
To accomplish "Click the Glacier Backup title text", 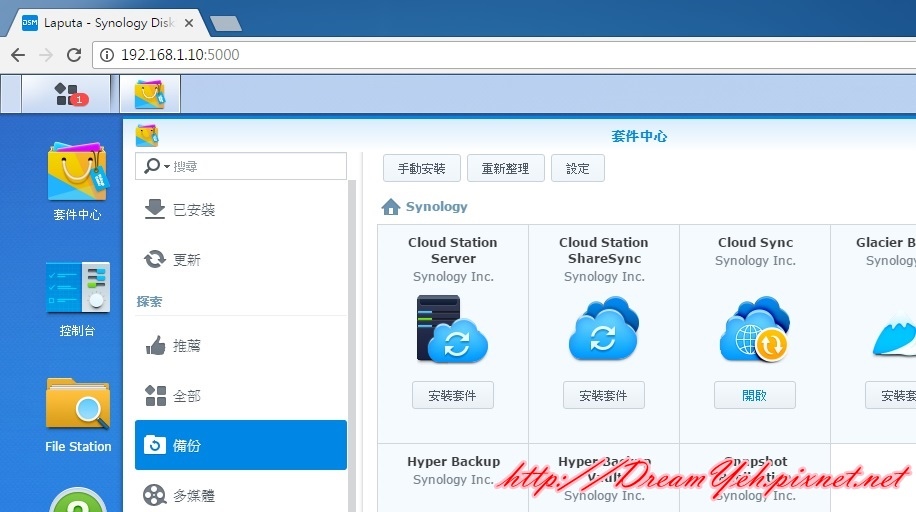I will pos(886,242).
